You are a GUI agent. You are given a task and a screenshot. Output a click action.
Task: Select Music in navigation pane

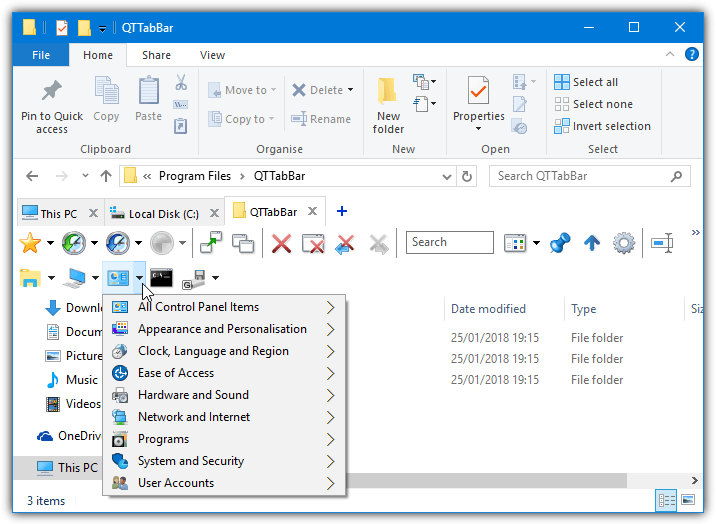click(x=82, y=380)
